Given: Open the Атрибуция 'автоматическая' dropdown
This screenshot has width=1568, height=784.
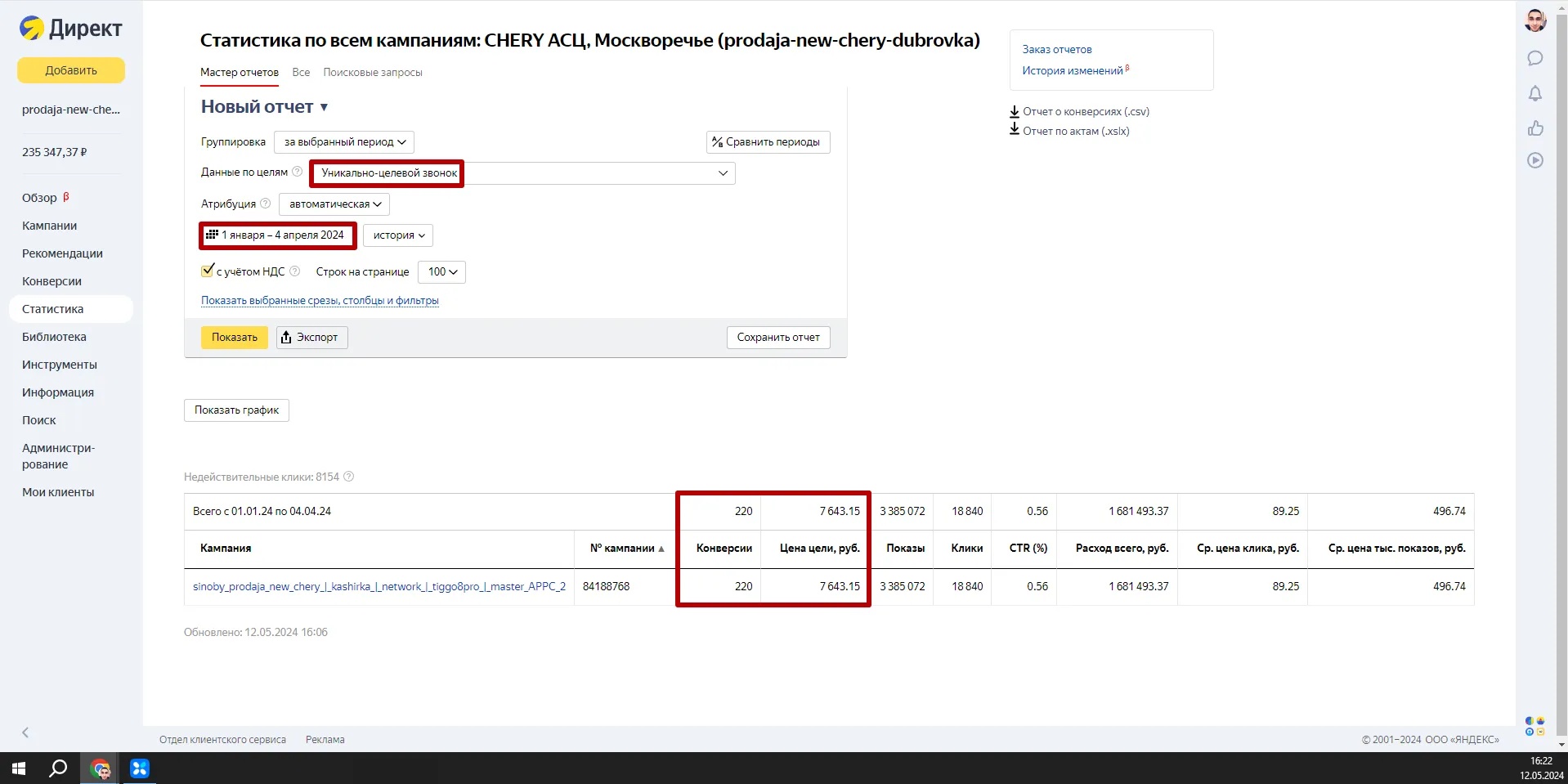Looking at the screenshot, I should [334, 204].
